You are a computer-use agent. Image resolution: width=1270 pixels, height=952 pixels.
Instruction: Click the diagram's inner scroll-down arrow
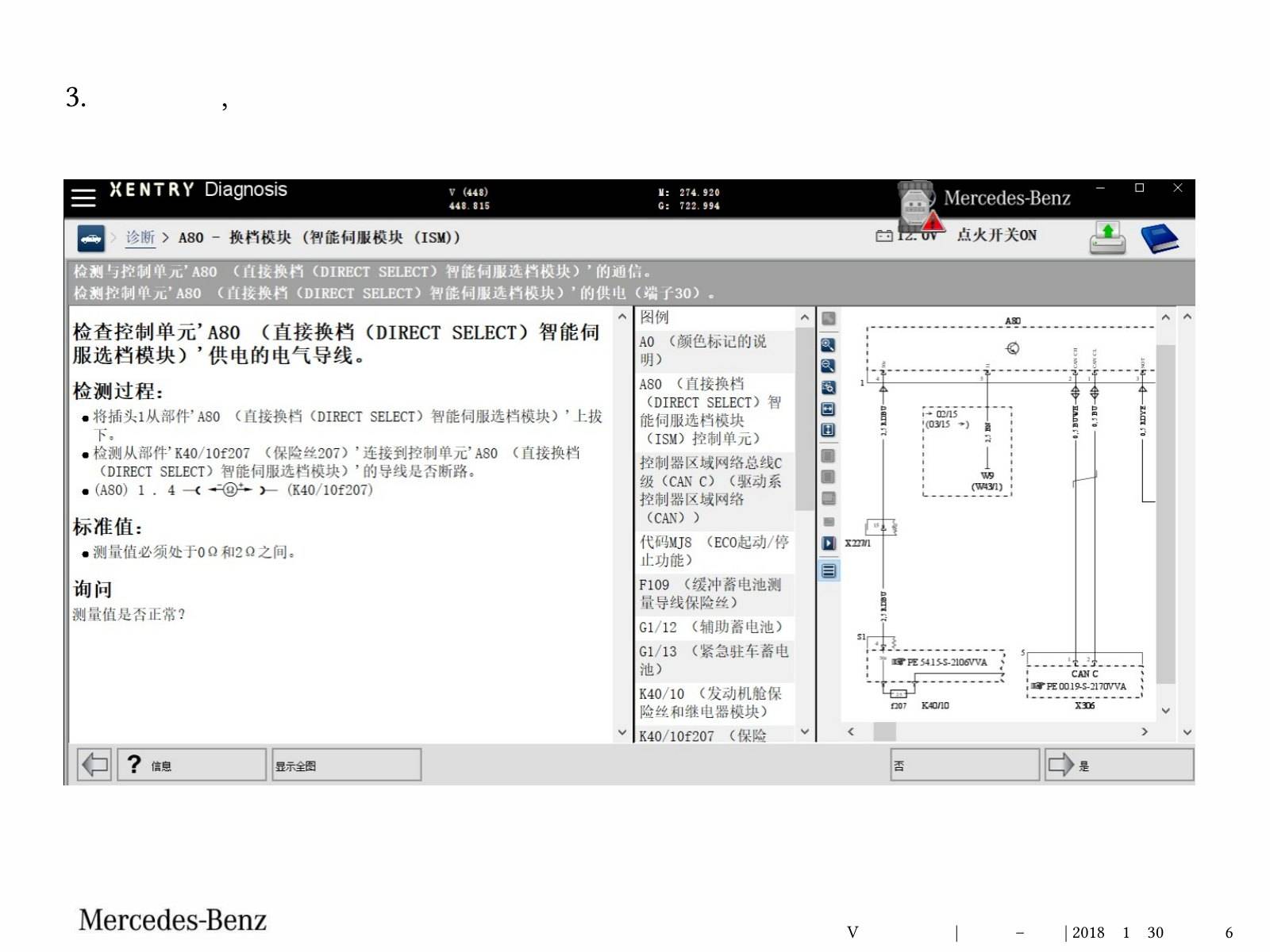point(1165,711)
